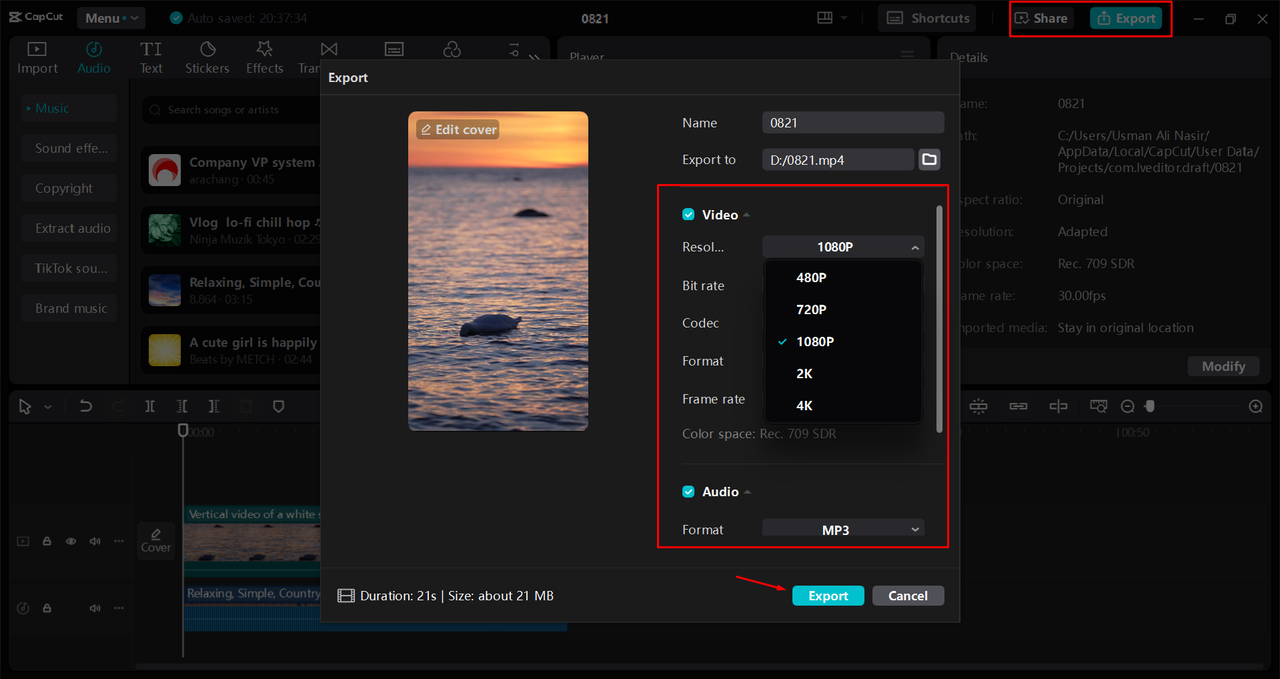The image size is (1280, 679).
Task: Click the Company VP system track thumbnail
Action: 165,170
